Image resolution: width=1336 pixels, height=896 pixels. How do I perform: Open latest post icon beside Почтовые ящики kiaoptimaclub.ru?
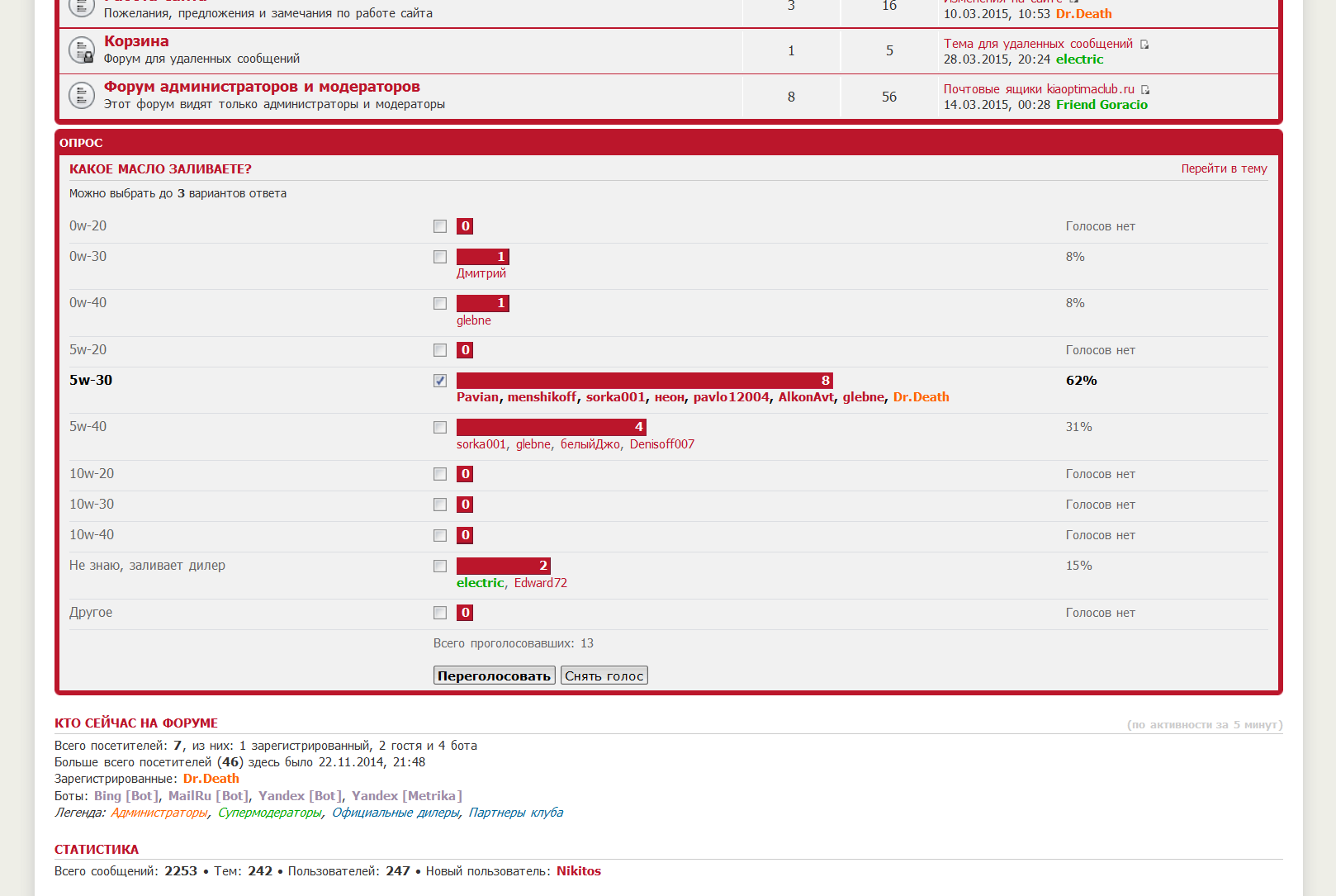pos(1145,89)
